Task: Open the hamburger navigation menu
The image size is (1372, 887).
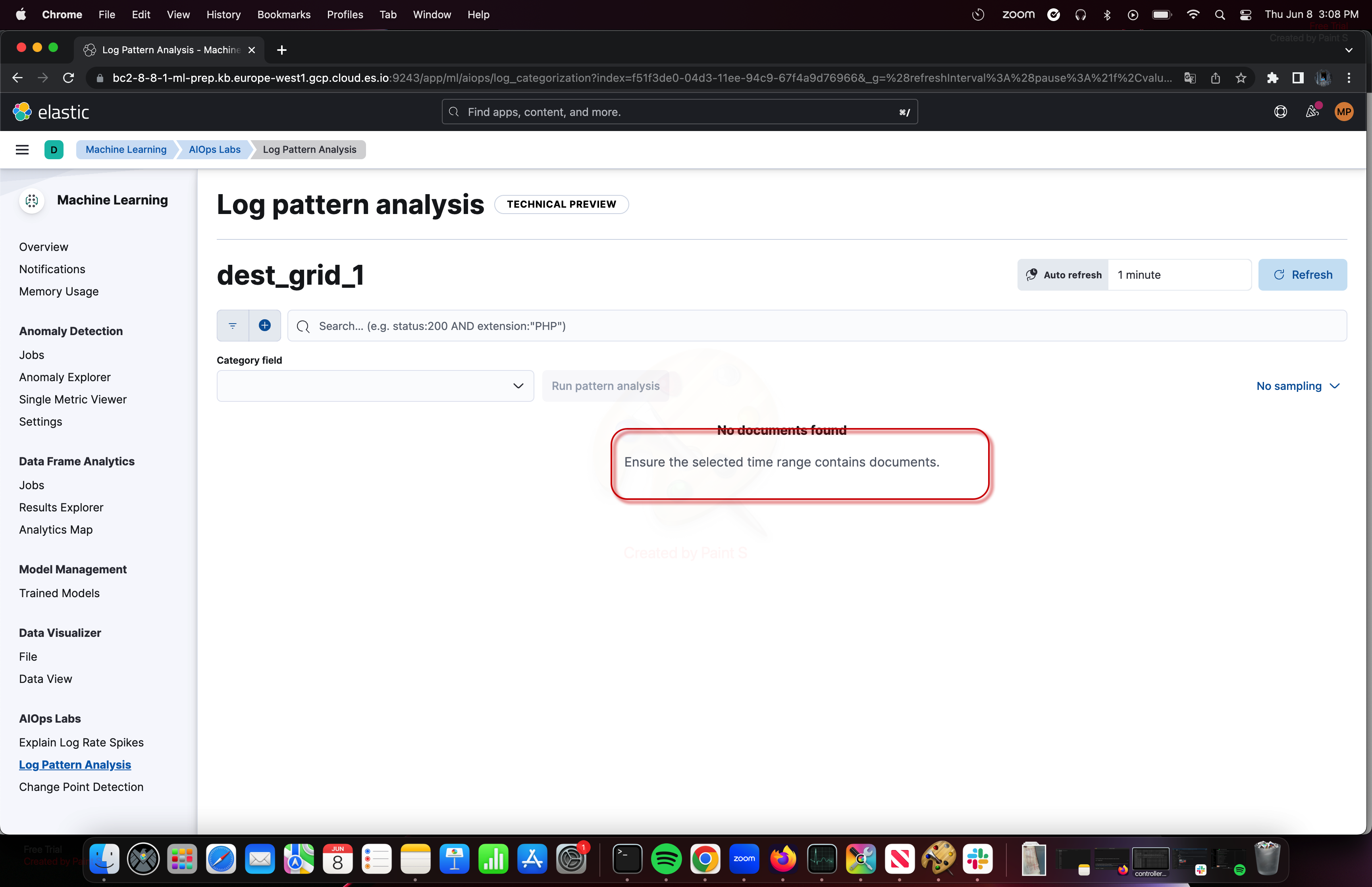Action: coord(22,150)
